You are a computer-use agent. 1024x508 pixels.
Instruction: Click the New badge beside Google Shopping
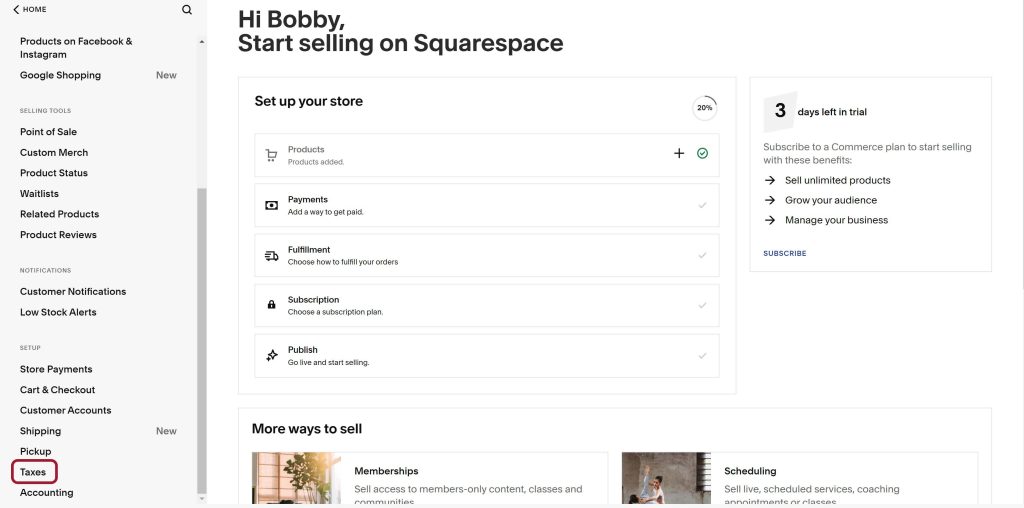coord(166,75)
